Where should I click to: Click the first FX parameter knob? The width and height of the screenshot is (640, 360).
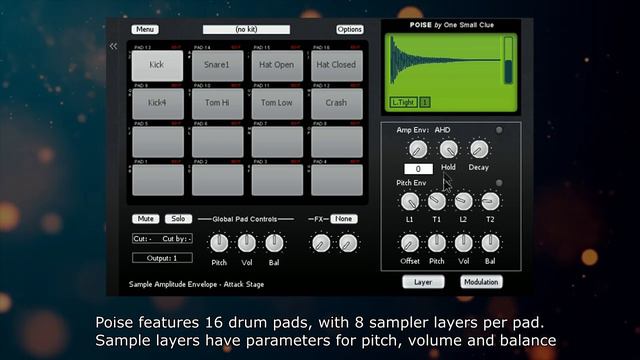tap(321, 243)
